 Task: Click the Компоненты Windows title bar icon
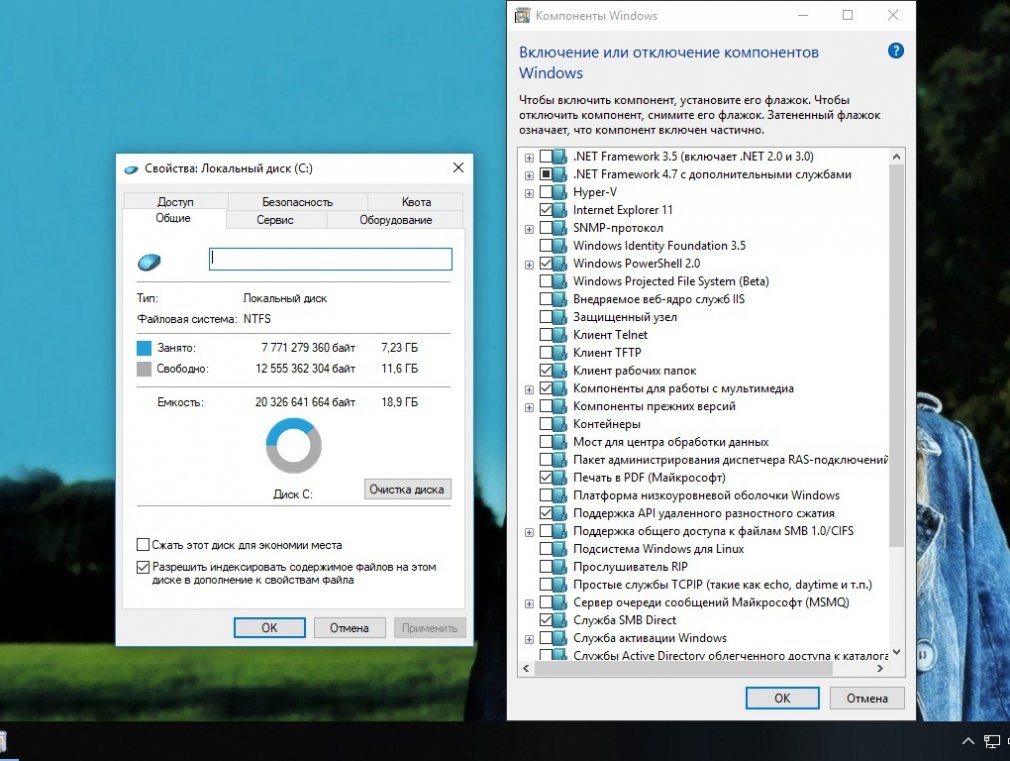(522, 15)
